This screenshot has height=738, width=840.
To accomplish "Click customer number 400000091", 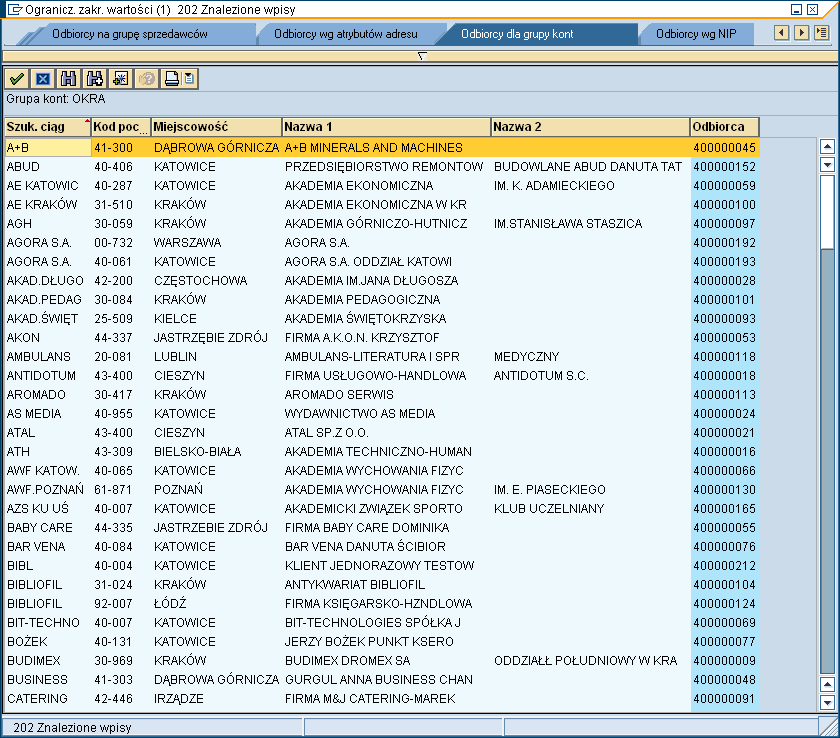I will click(724, 699).
